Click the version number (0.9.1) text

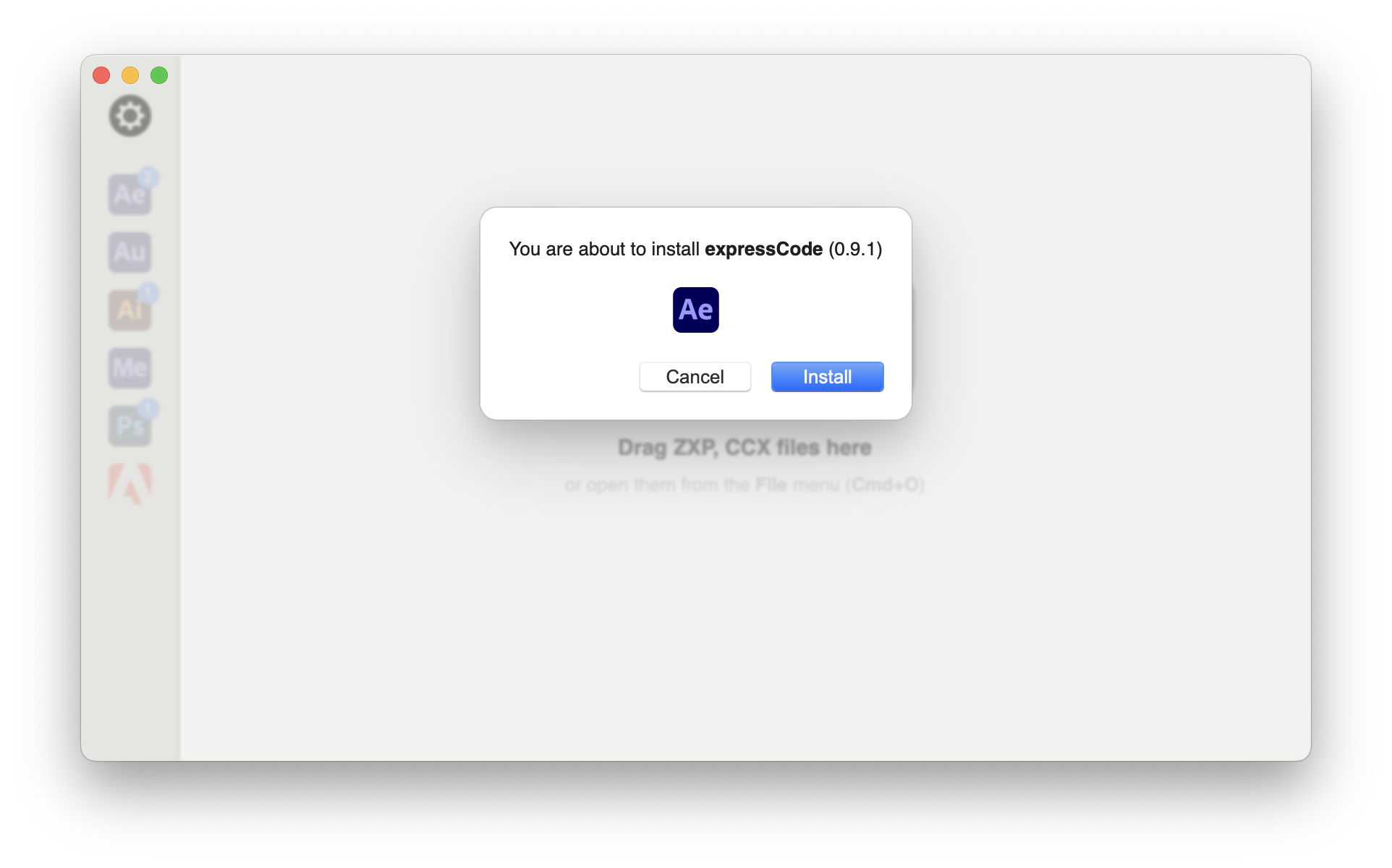click(855, 250)
